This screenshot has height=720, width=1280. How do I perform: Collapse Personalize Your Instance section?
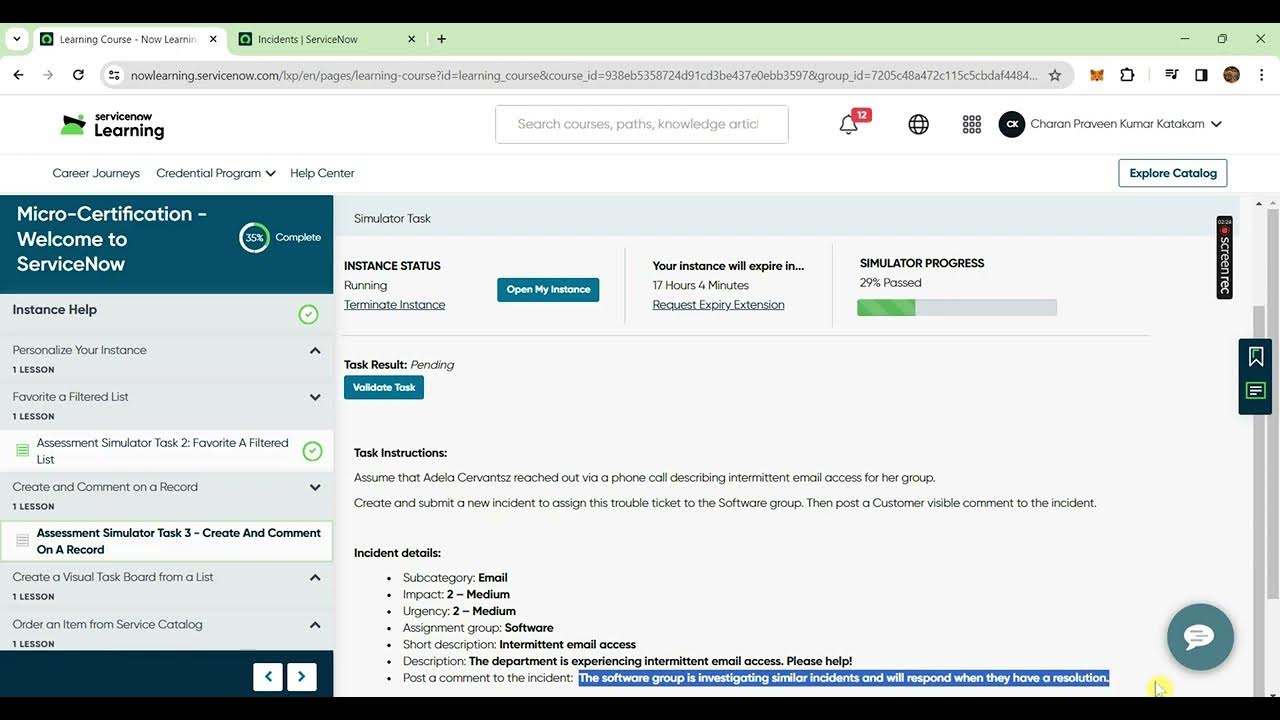click(315, 350)
